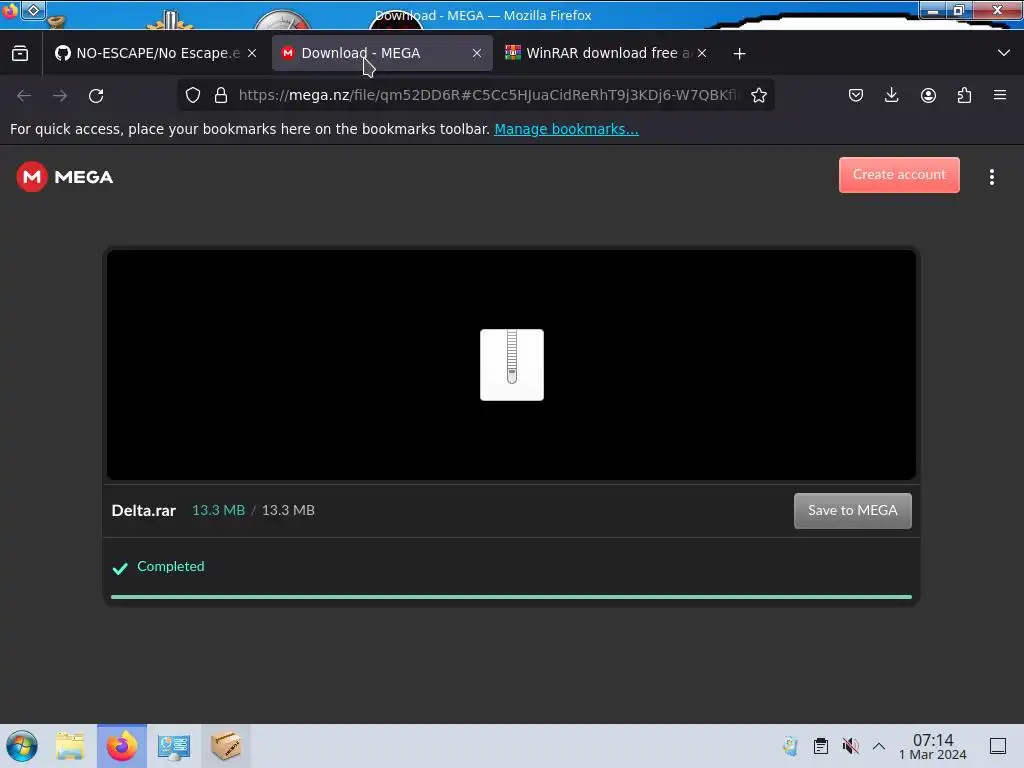
Task: Click the Delta.rar file name
Action: pos(144,511)
